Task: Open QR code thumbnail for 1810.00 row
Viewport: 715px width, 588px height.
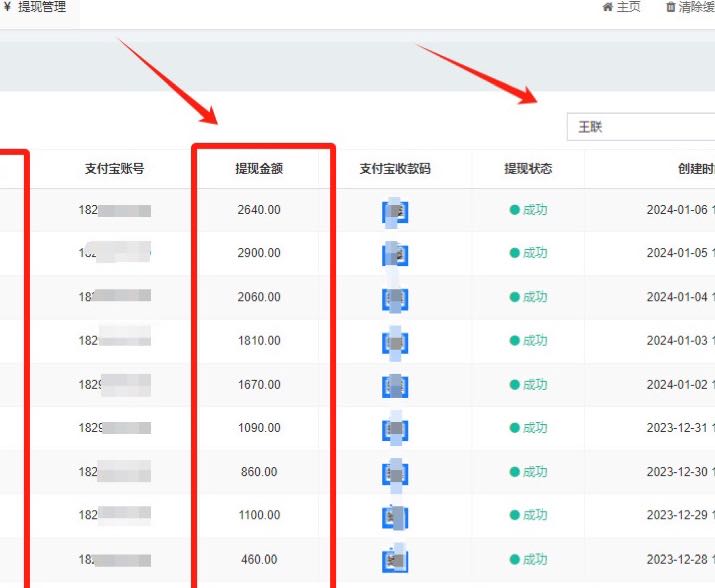Action: tap(396, 342)
